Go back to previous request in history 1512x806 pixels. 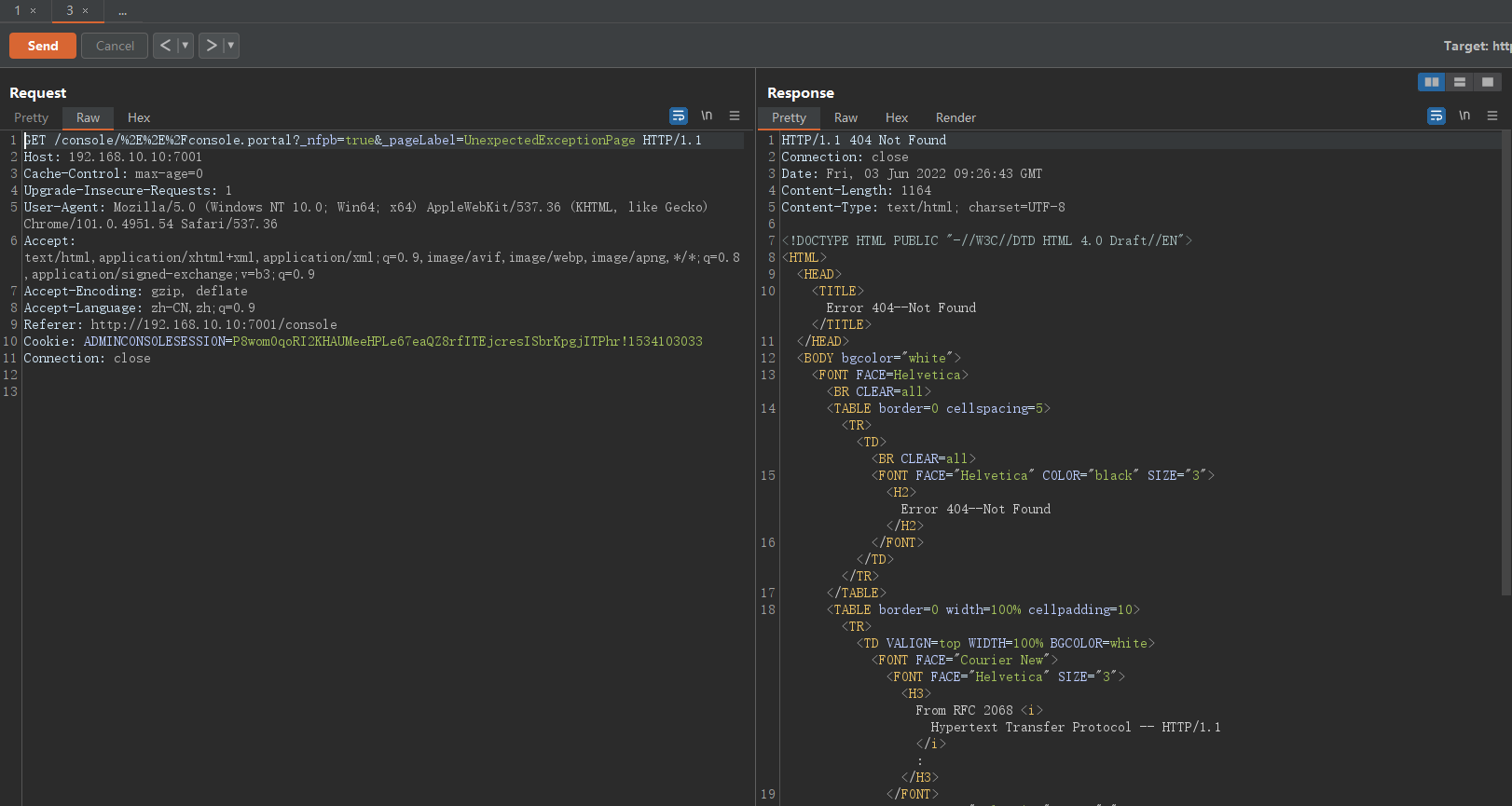pos(165,45)
